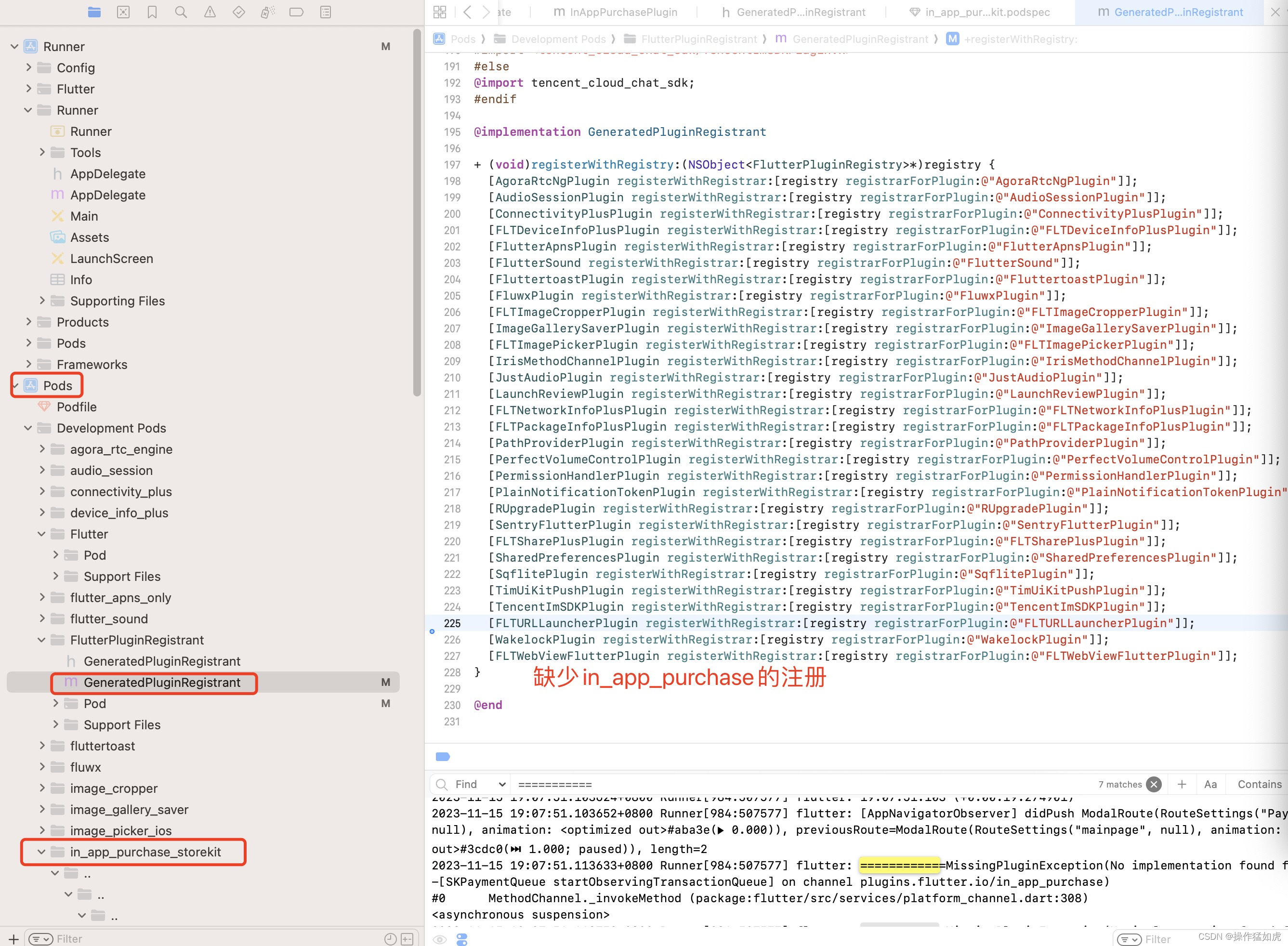Open the Breakpoint navigator icon
Image resolution: width=1288 pixels, height=946 pixels.
point(297,12)
